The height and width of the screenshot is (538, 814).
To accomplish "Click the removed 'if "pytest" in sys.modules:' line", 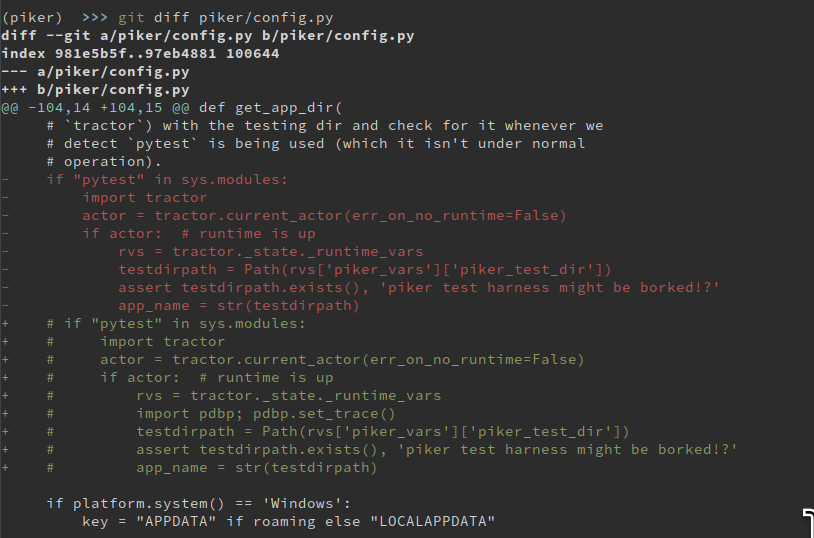I will (x=167, y=180).
